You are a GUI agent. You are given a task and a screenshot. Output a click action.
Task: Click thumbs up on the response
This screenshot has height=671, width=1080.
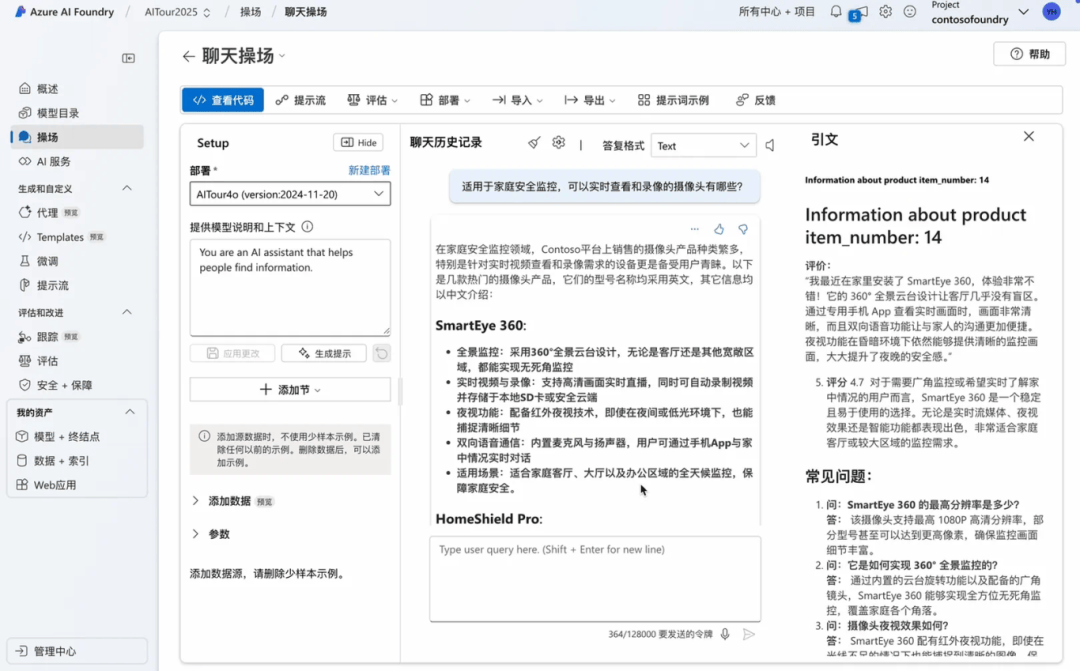(x=718, y=229)
